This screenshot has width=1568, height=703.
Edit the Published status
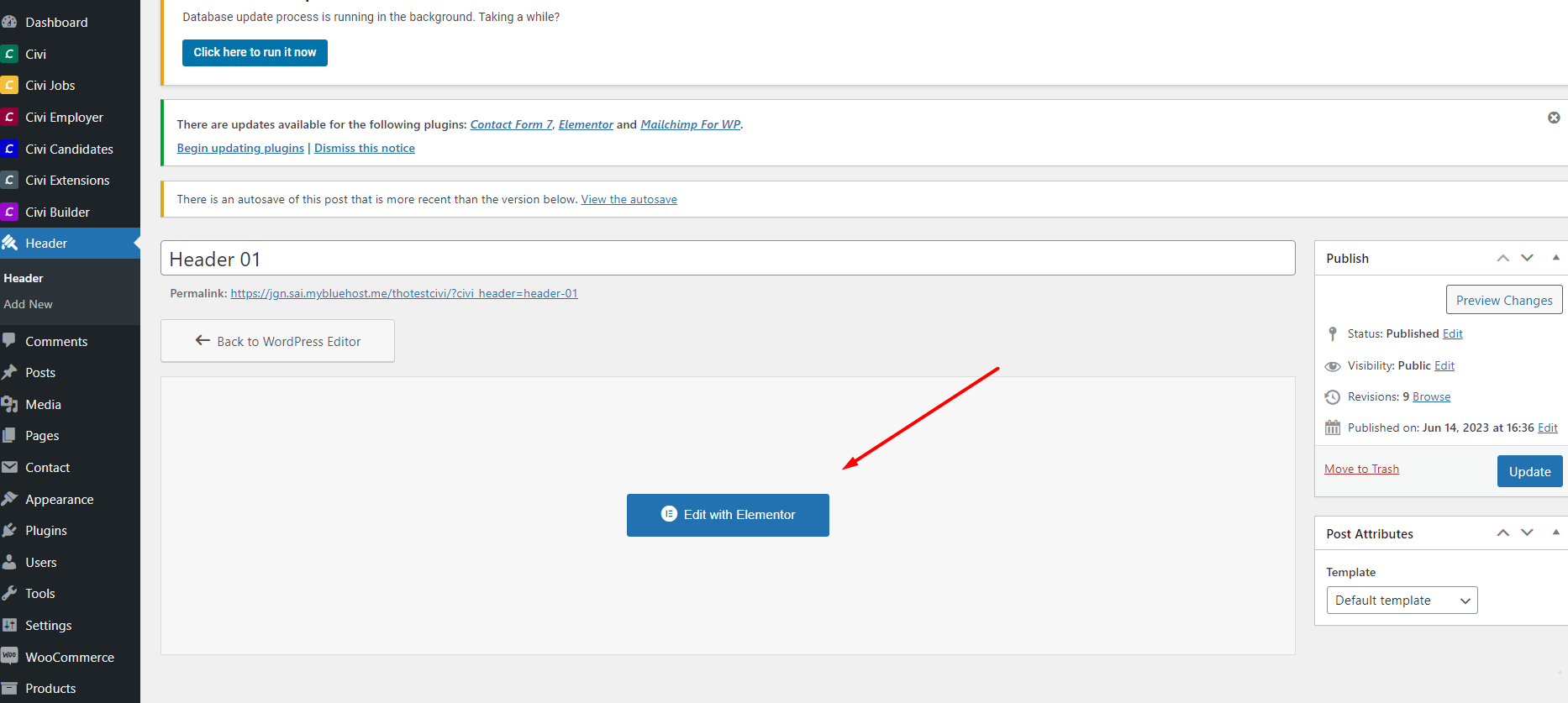click(1452, 333)
